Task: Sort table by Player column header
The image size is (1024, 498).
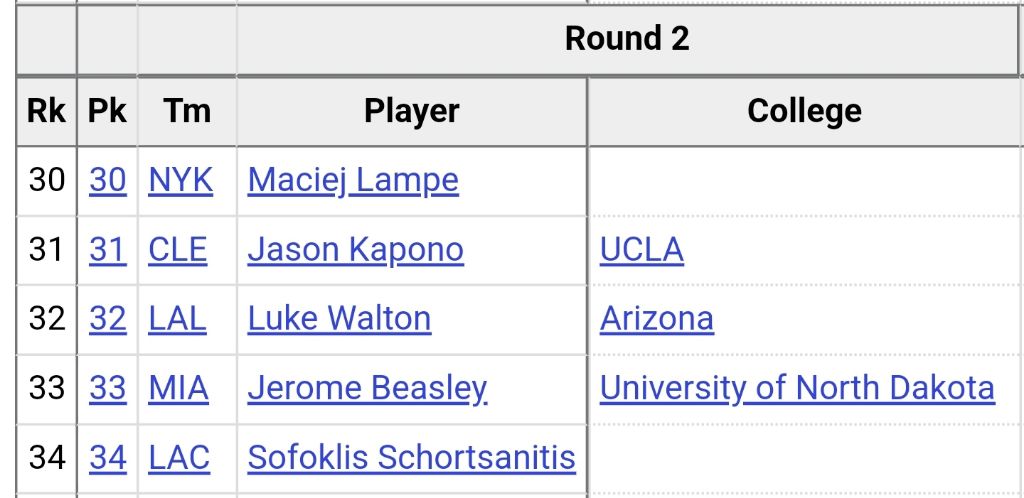Action: (x=411, y=111)
